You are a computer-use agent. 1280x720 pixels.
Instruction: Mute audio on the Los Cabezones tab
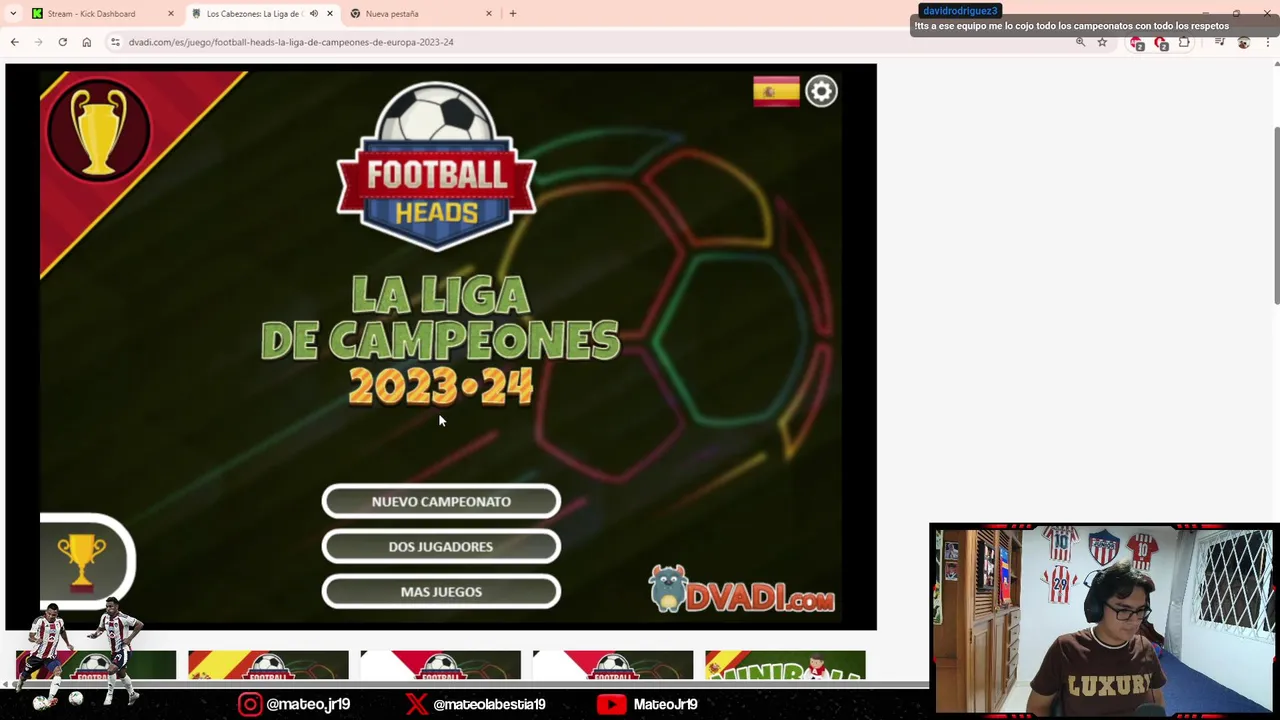tap(314, 14)
